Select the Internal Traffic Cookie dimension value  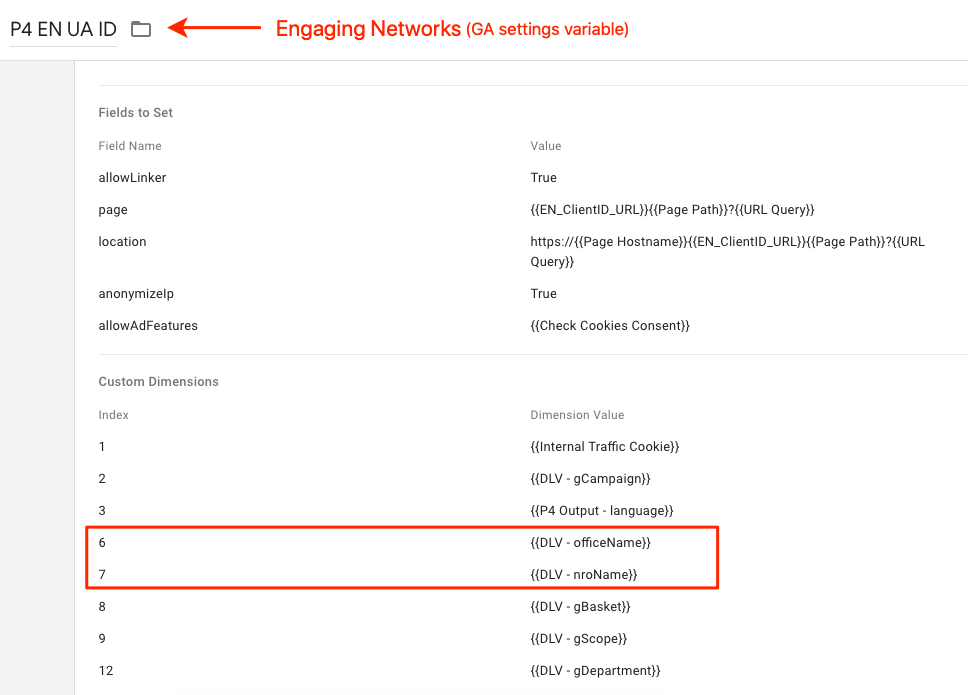tap(604, 447)
